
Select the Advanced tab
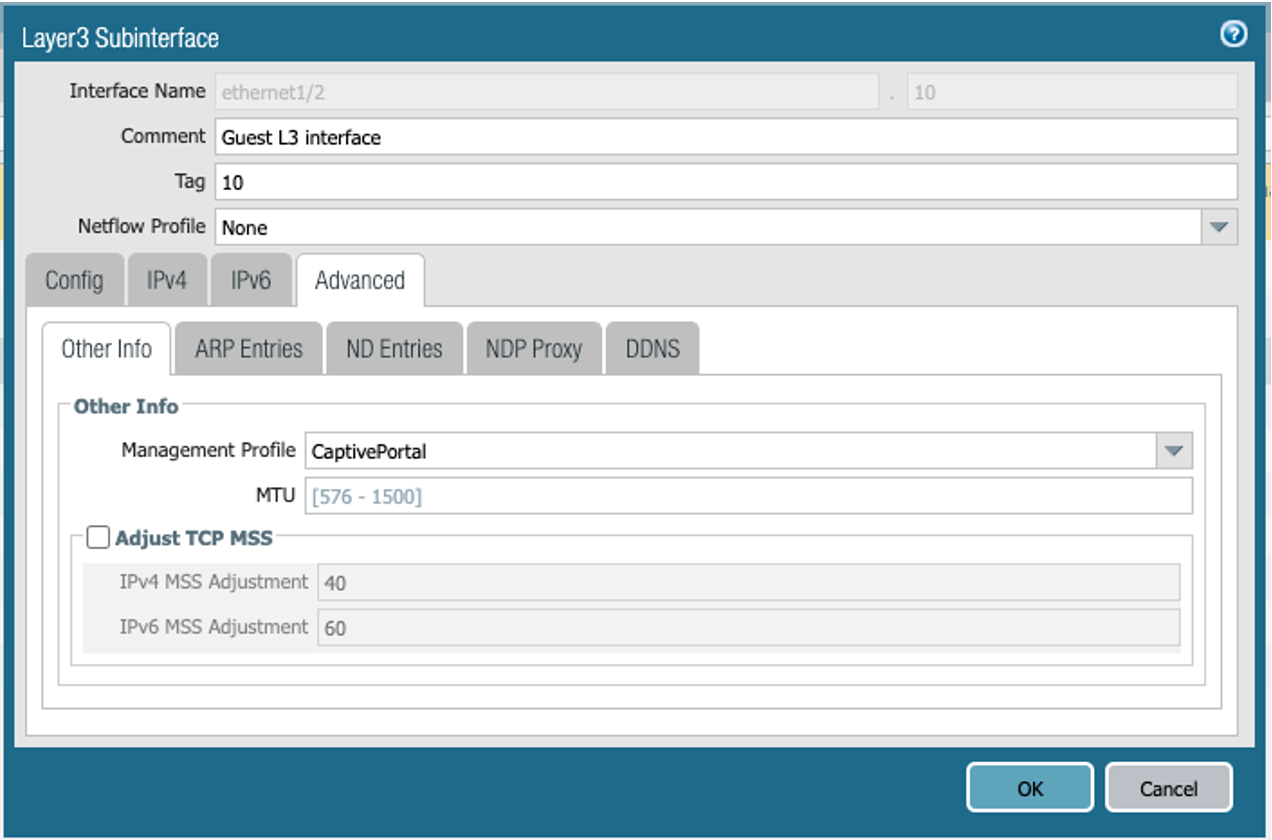pyautogui.click(x=358, y=281)
